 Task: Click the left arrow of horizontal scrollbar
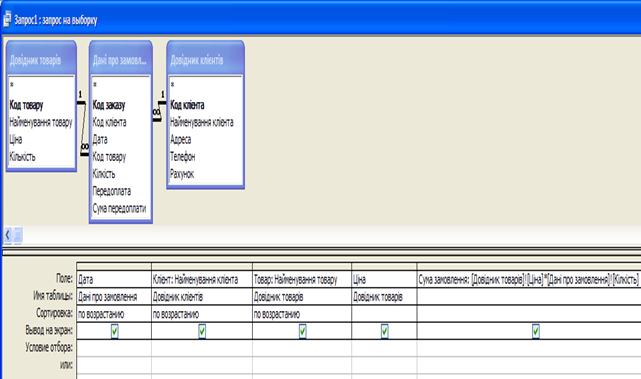coord(7,235)
